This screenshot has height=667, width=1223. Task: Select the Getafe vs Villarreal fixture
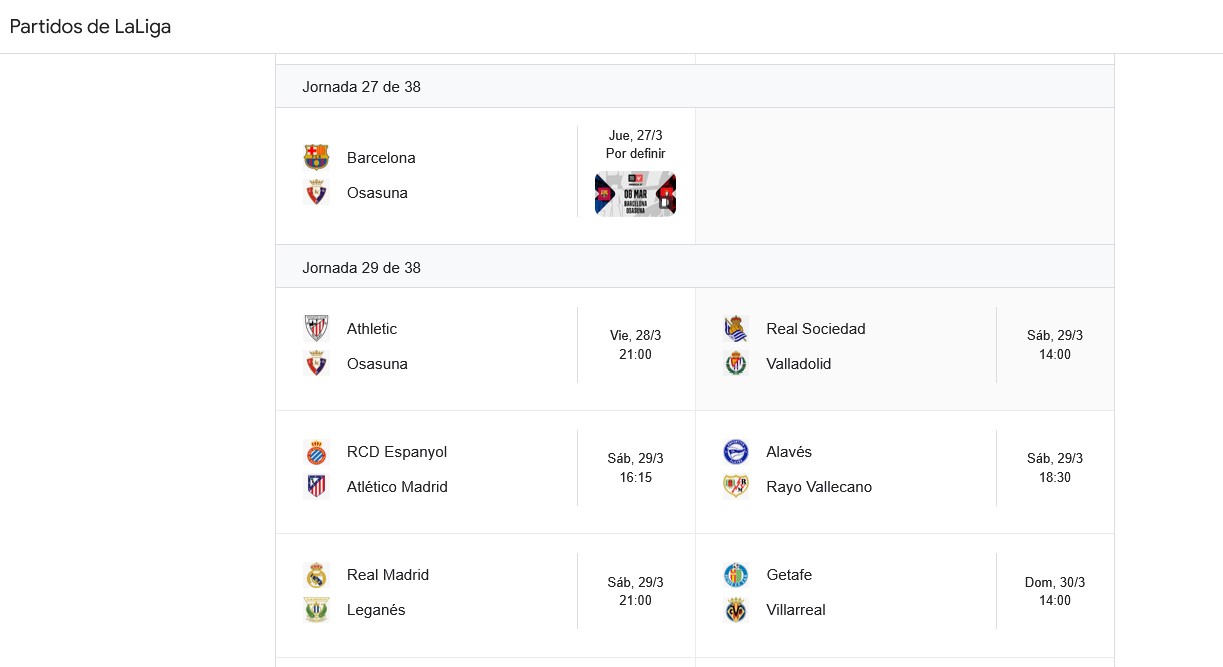coord(860,592)
